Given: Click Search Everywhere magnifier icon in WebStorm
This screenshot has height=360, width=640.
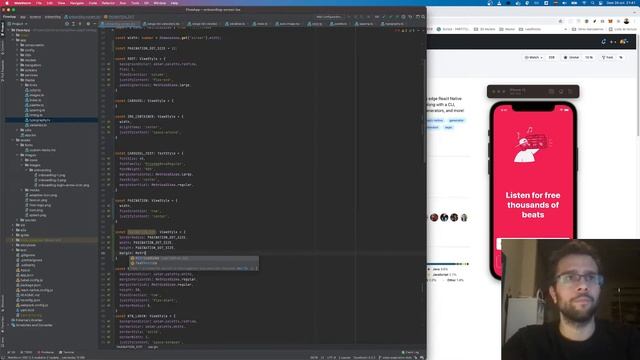Looking at the screenshot, I should 423,17.
